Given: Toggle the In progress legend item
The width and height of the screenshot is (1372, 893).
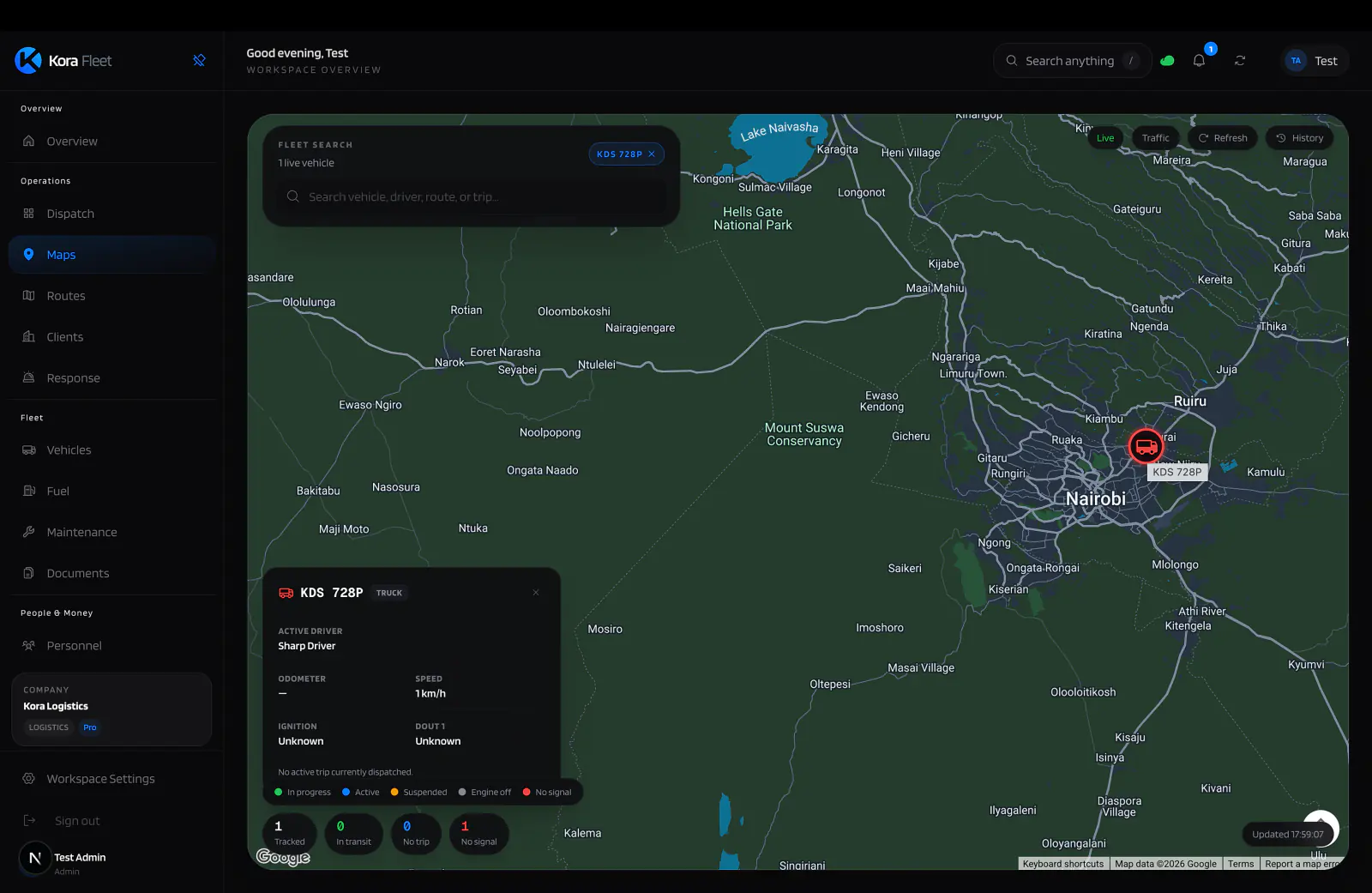Looking at the screenshot, I should (303, 793).
